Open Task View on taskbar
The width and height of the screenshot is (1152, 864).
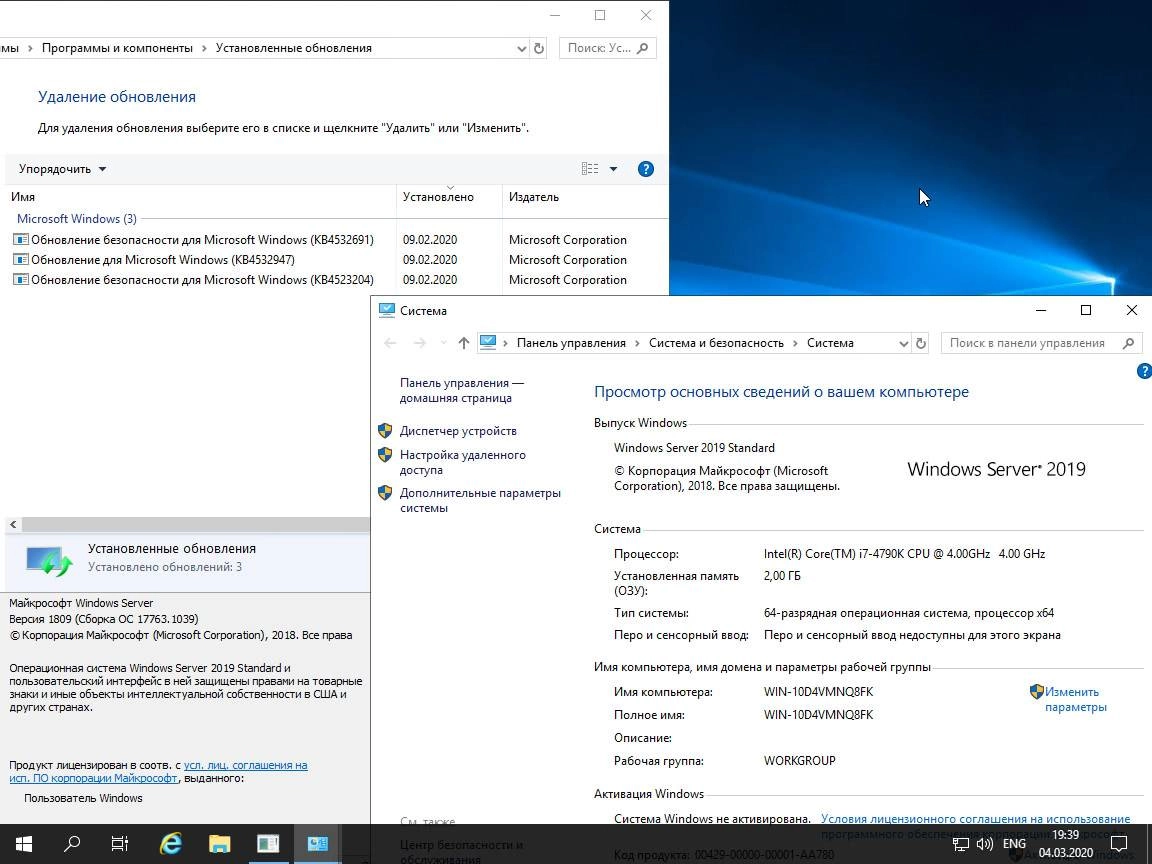click(x=120, y=843)
